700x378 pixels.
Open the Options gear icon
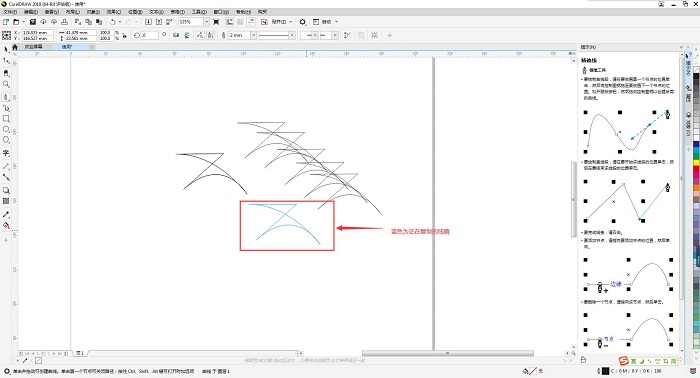pos(303,22)
